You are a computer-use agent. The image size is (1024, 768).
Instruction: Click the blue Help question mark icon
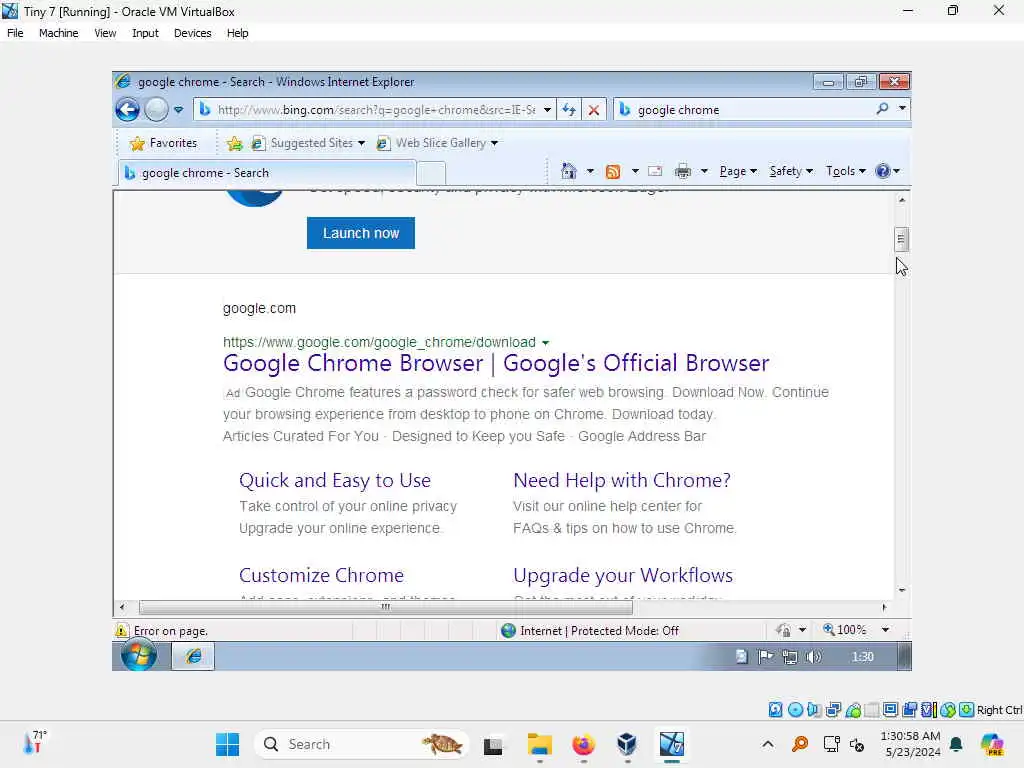[x=883, y=171]
